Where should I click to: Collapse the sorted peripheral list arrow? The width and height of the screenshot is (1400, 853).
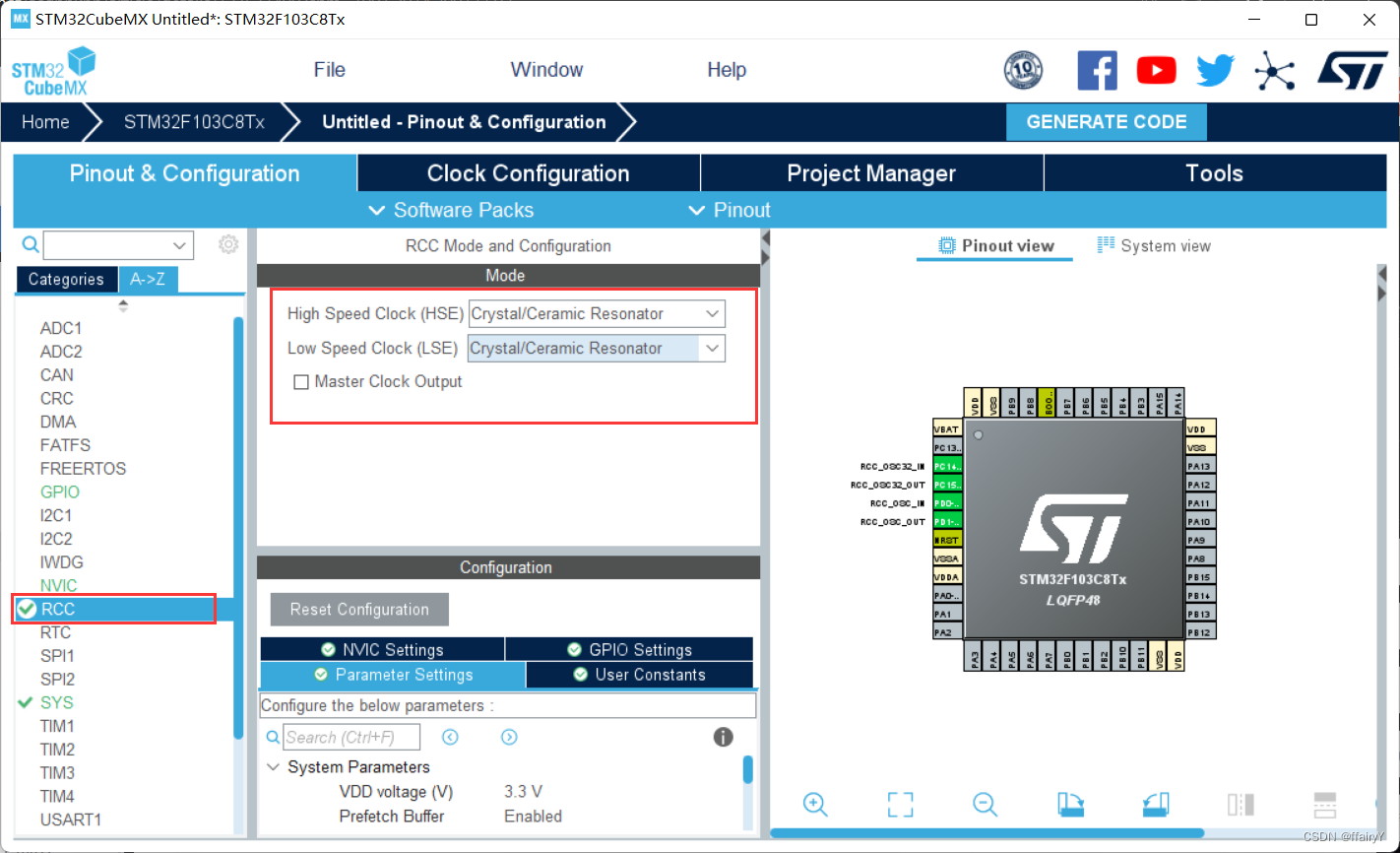coord(123,306)
